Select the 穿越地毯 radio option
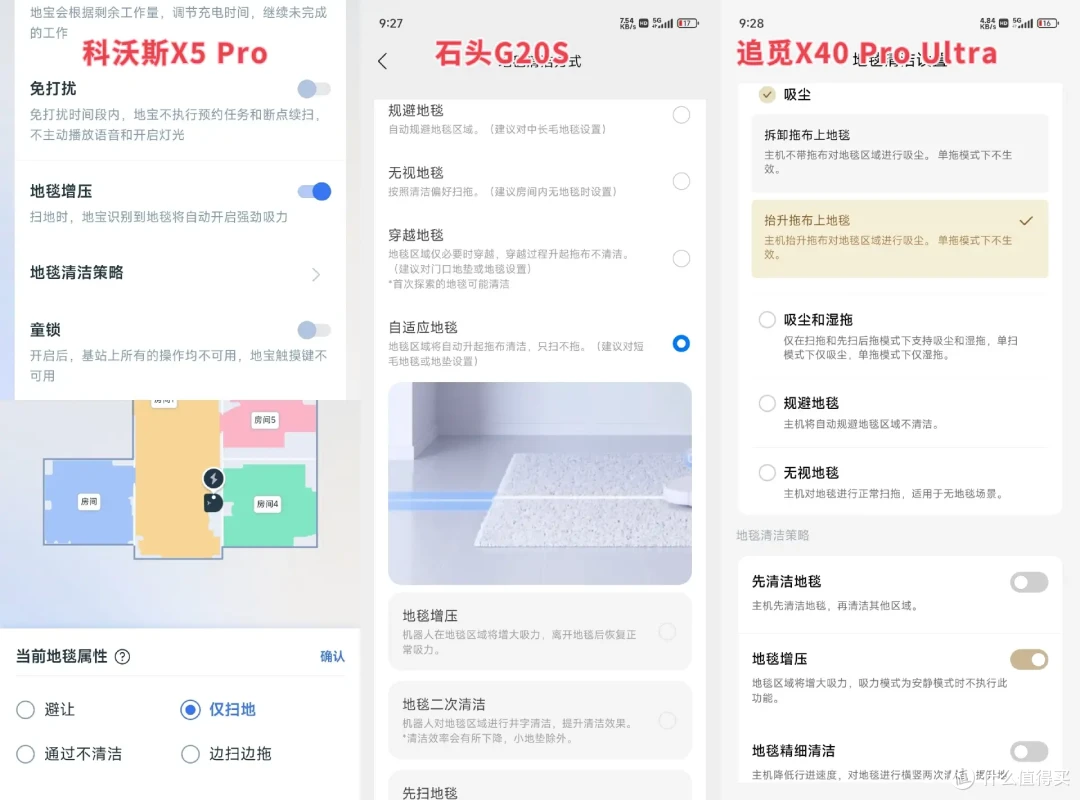 [x=681, y=258]
